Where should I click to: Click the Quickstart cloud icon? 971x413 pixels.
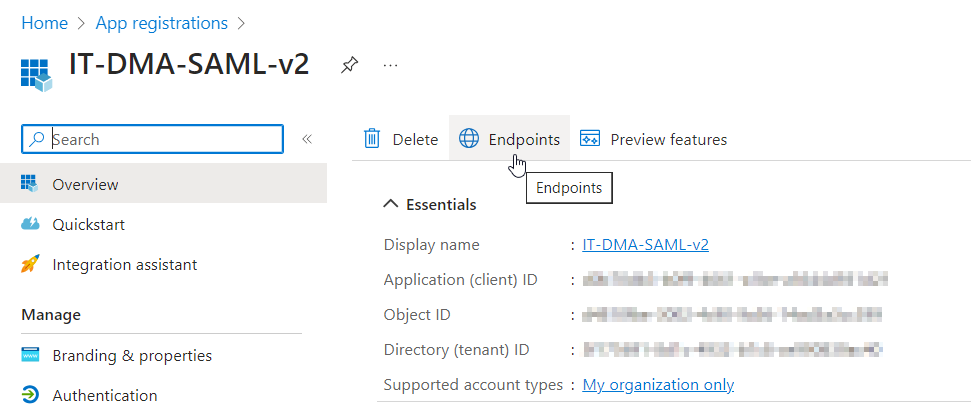30,224
